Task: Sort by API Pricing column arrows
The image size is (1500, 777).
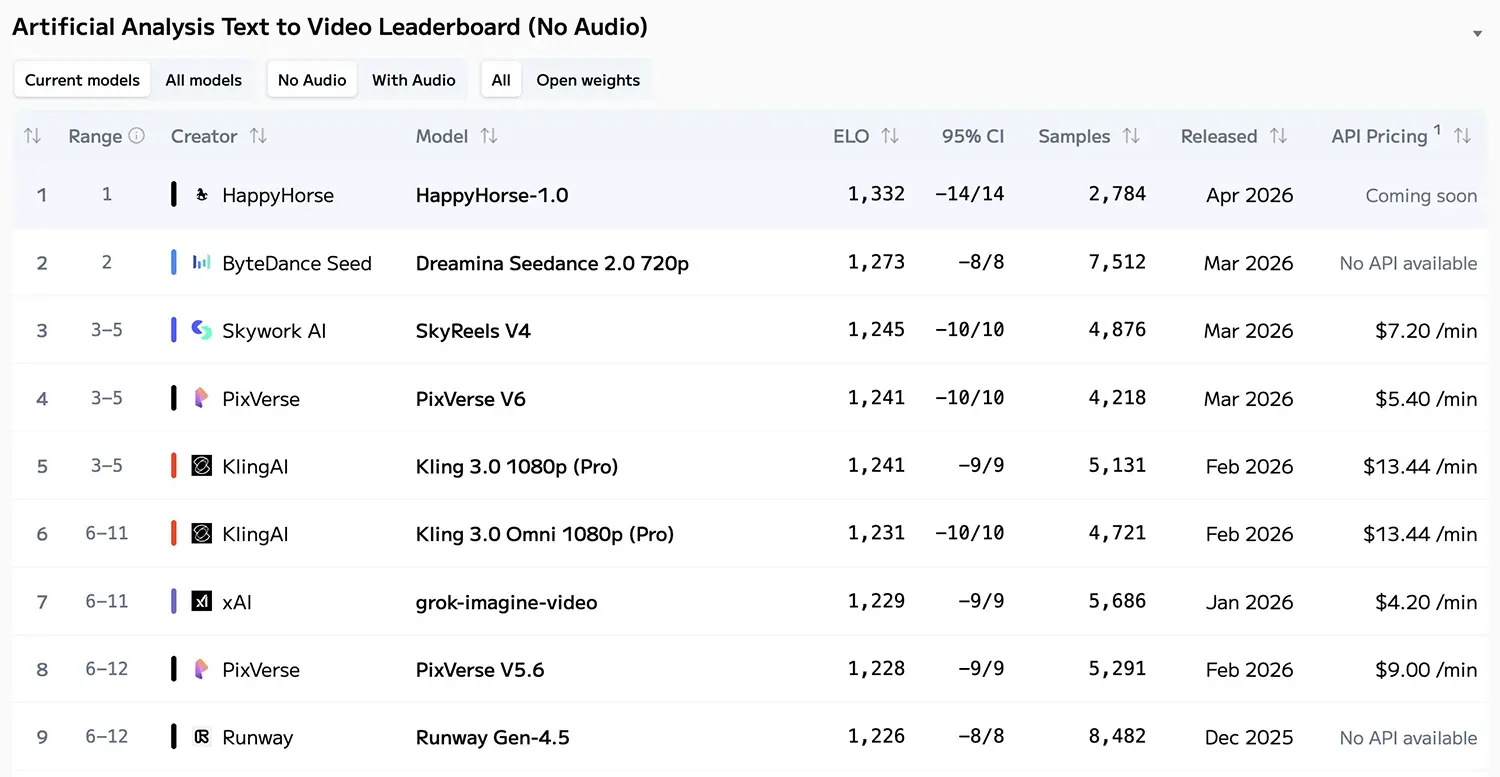Action: [x=1462, y=136]
